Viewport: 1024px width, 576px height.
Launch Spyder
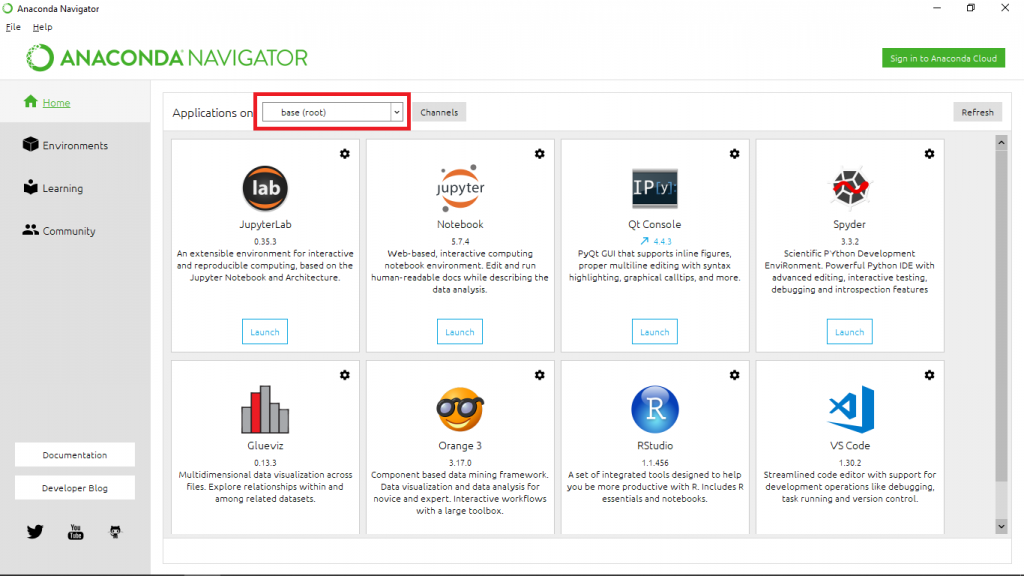pos(850,332)
